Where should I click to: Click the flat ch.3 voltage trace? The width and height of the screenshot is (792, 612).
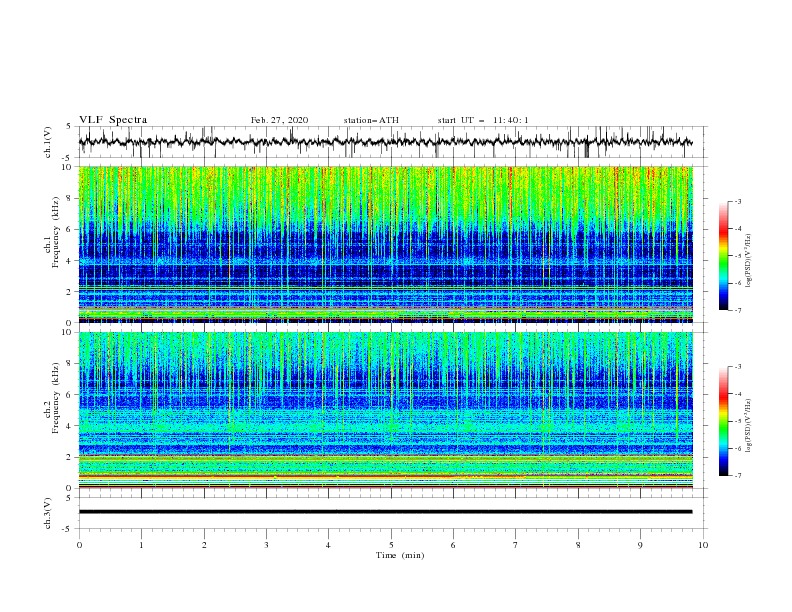tap(385, 512)
